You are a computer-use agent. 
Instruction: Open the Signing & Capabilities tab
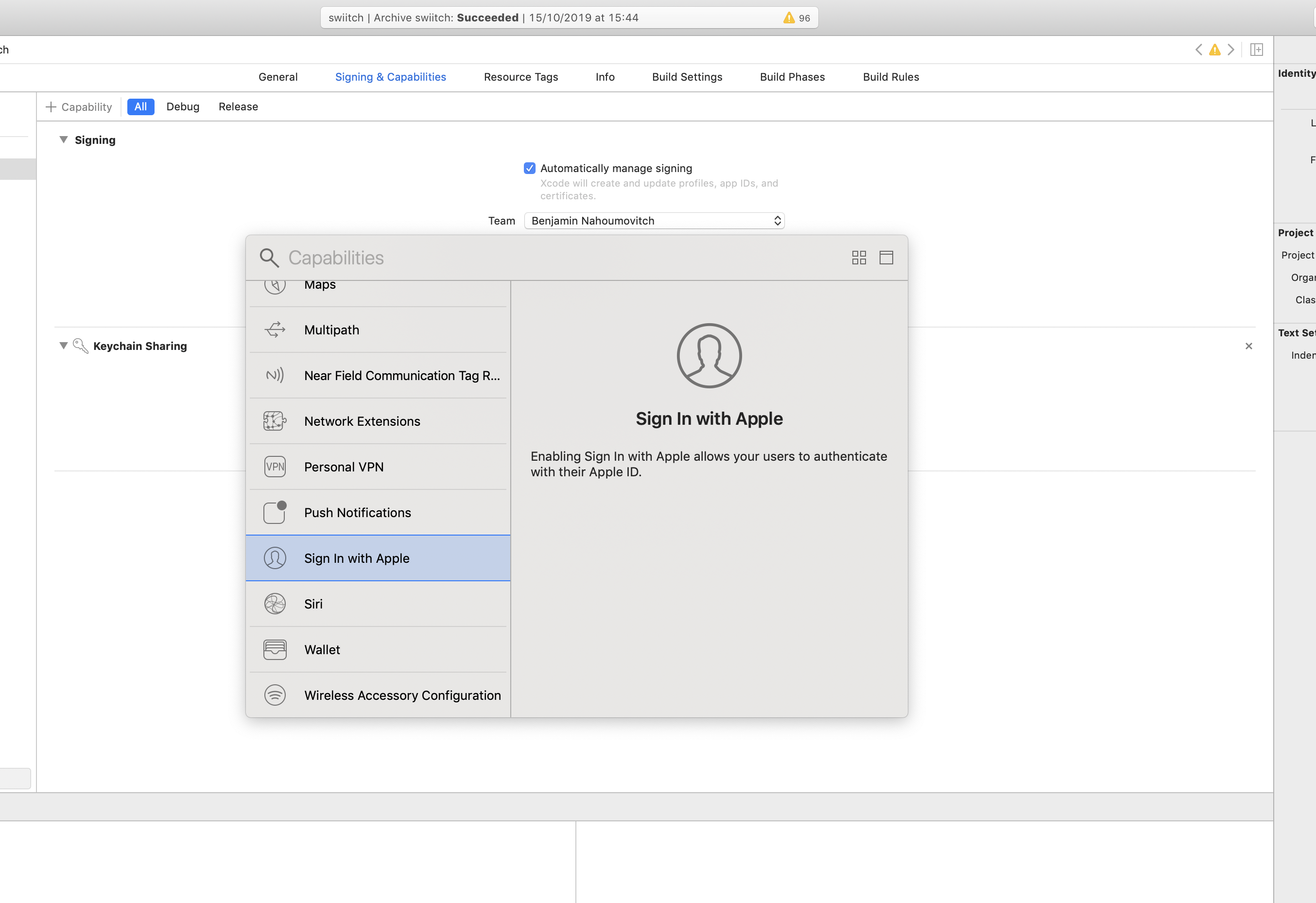pyautogui.click(x=391, y=77)
